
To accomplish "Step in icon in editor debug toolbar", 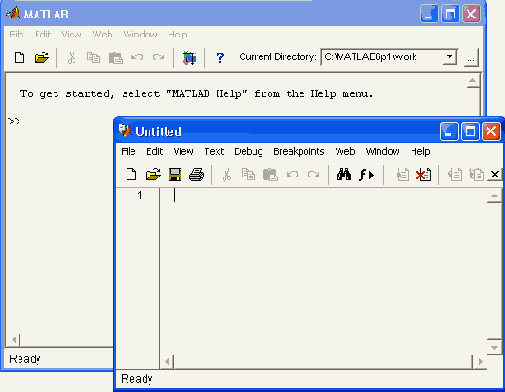I will (476, 174).
